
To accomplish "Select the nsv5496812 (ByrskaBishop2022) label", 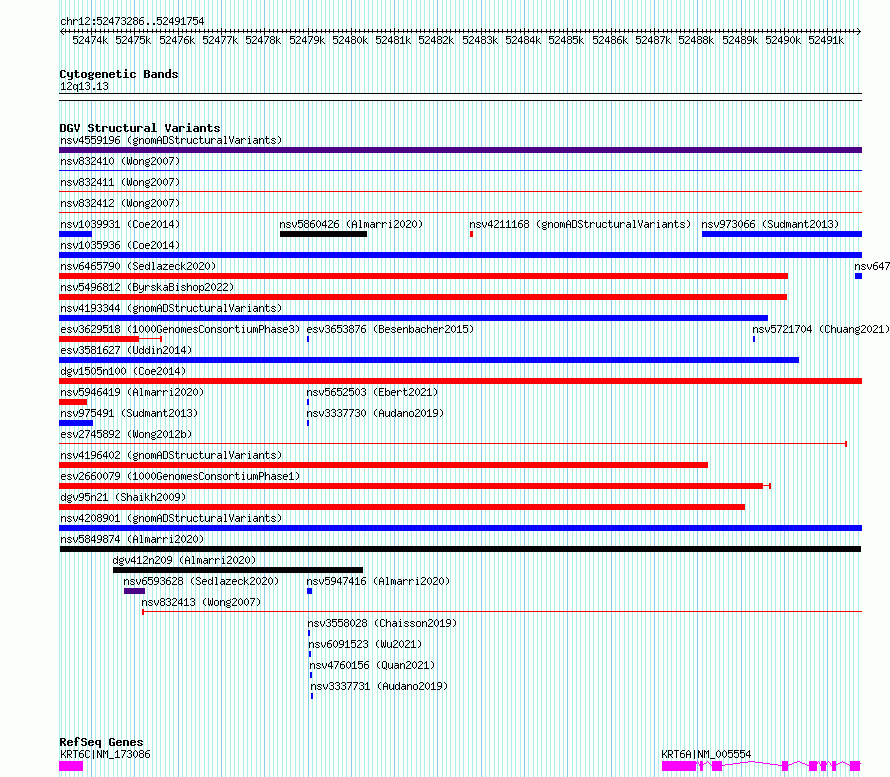I will pyautogui.click(x=147, y=287).
